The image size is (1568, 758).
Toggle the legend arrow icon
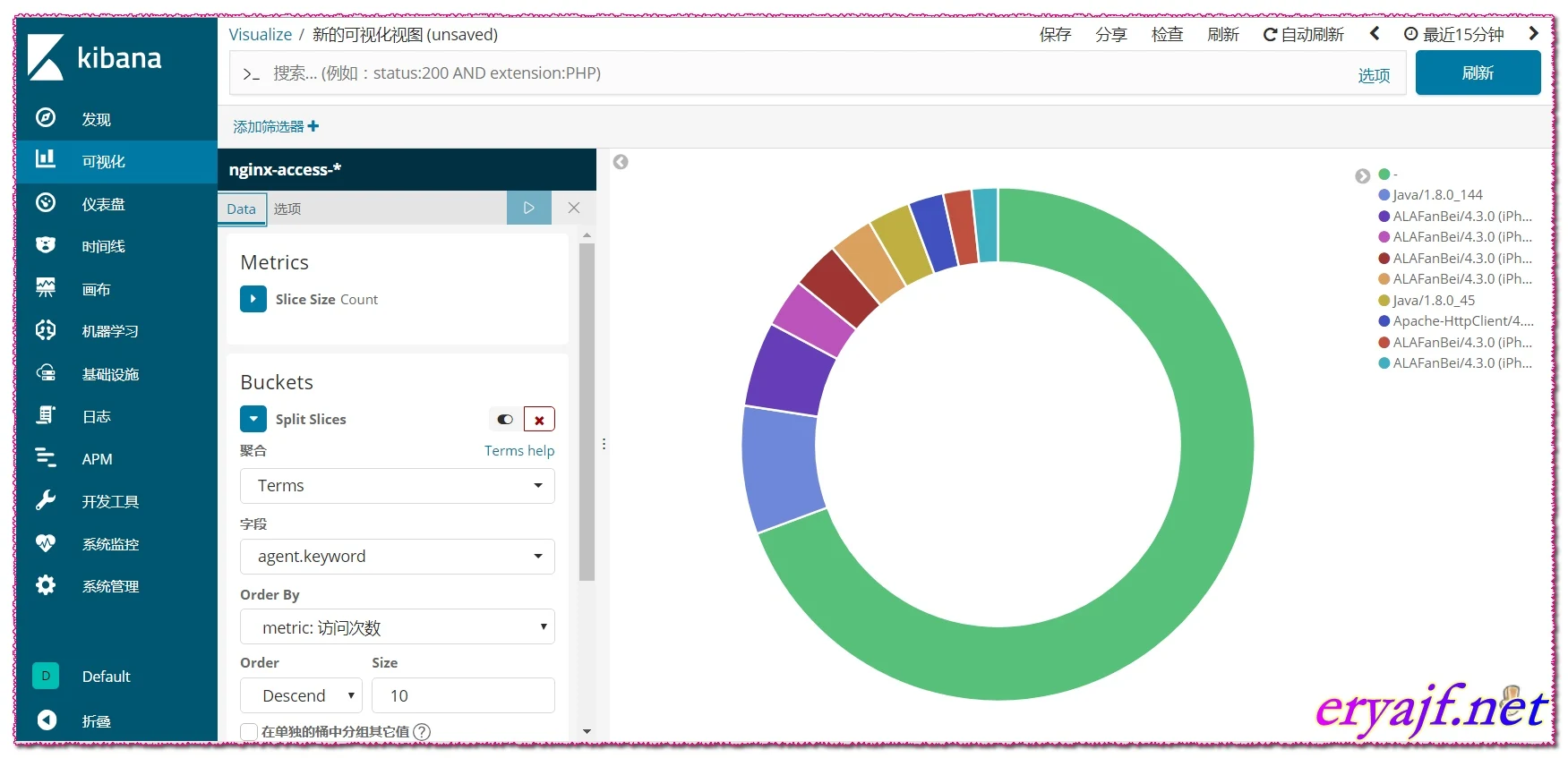(1363, 176)
